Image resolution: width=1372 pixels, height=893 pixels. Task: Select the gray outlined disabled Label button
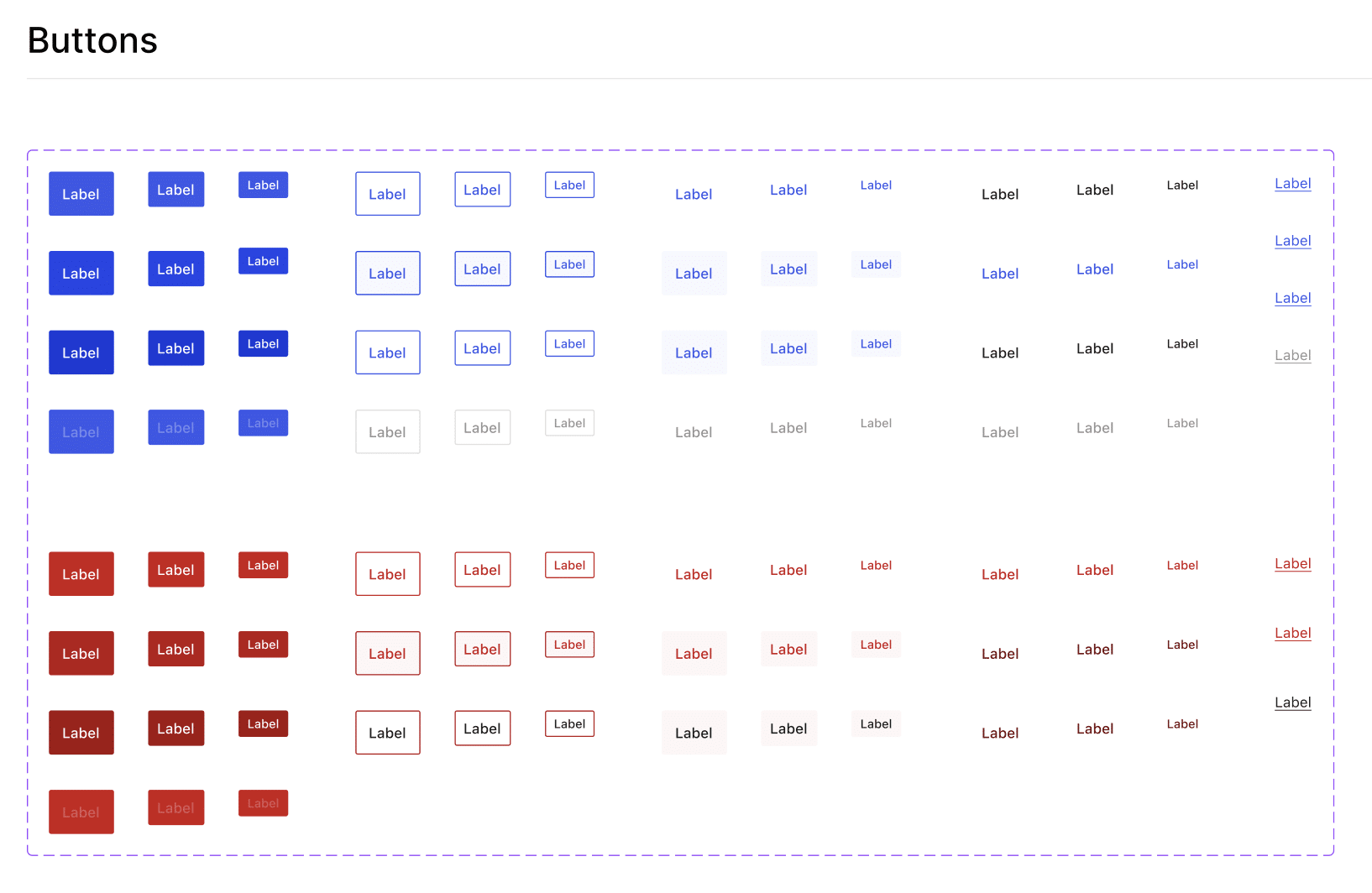(387, 431)
